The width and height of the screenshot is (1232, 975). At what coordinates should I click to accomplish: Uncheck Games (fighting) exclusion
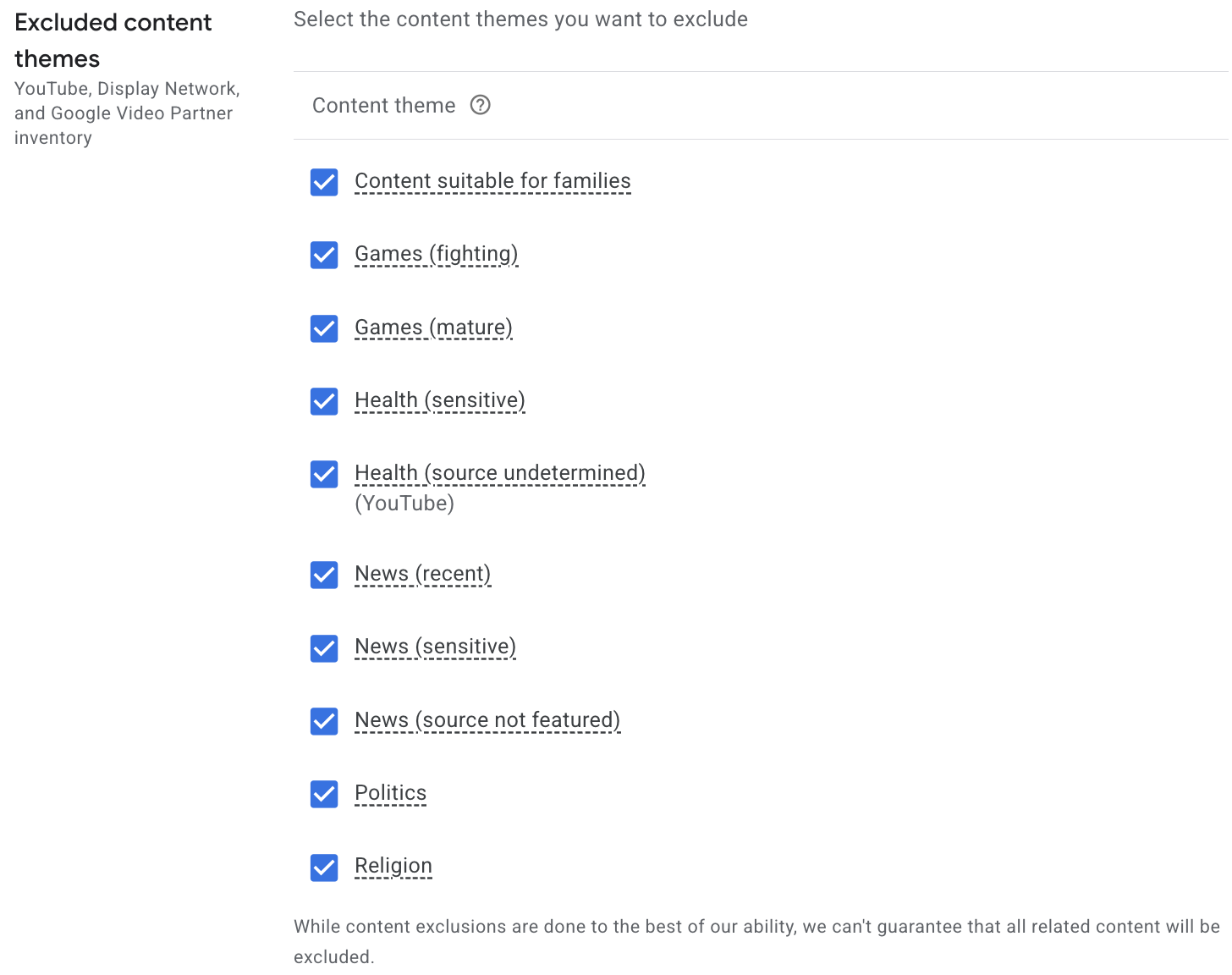coord(324,255)
